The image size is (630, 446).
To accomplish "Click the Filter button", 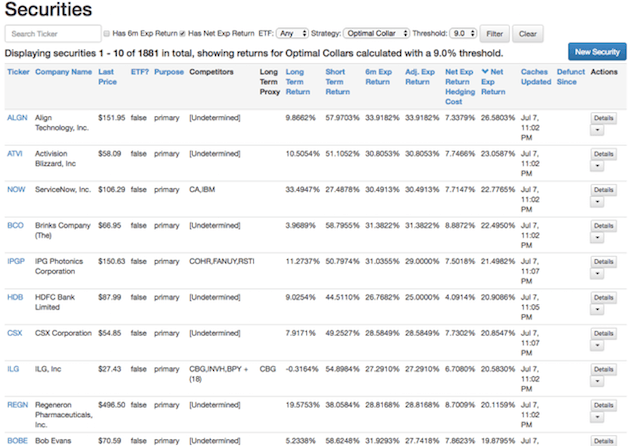I will [495, 34].
